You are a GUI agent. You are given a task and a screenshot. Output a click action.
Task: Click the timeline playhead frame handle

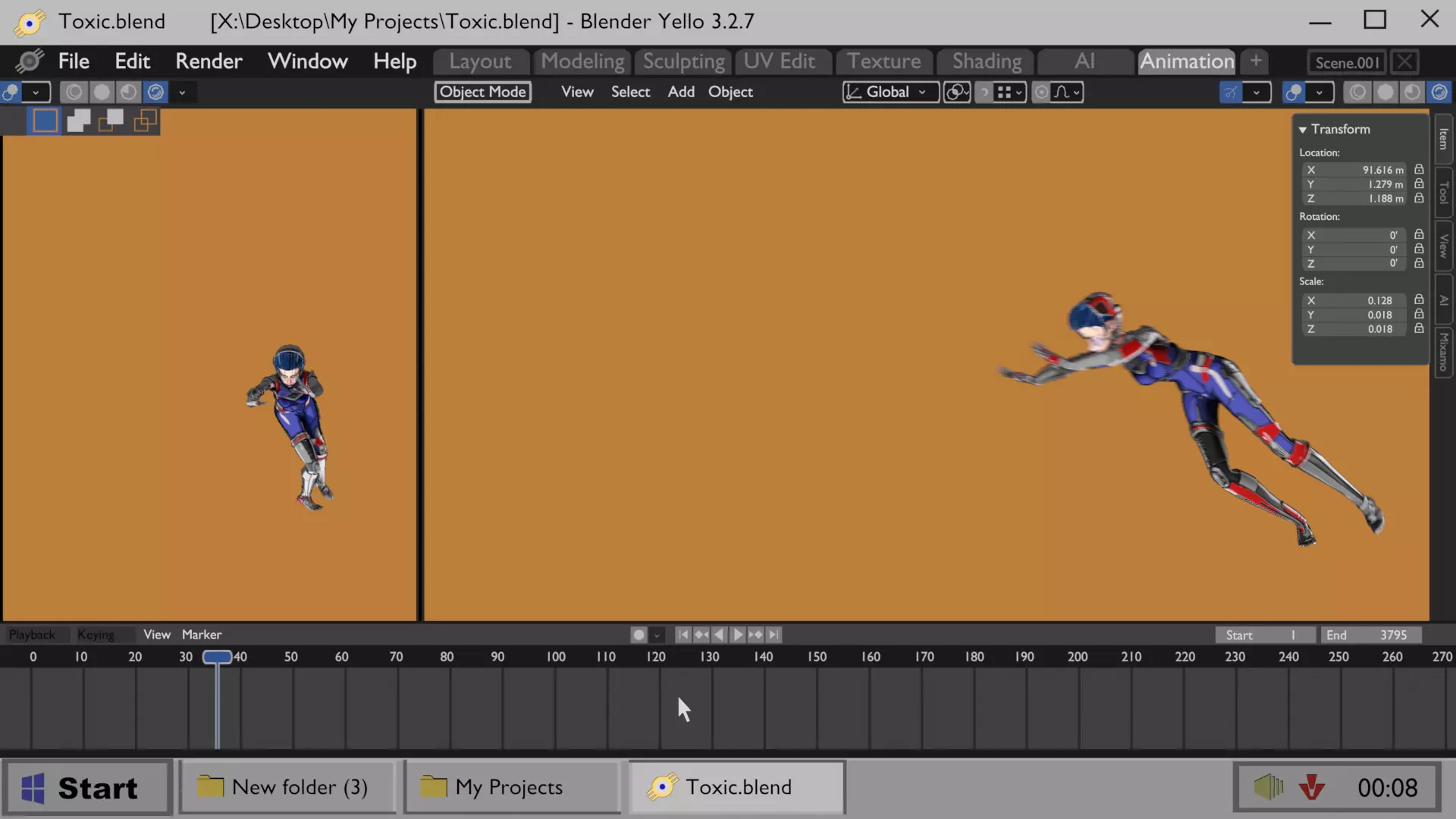(x=217, y=657)
